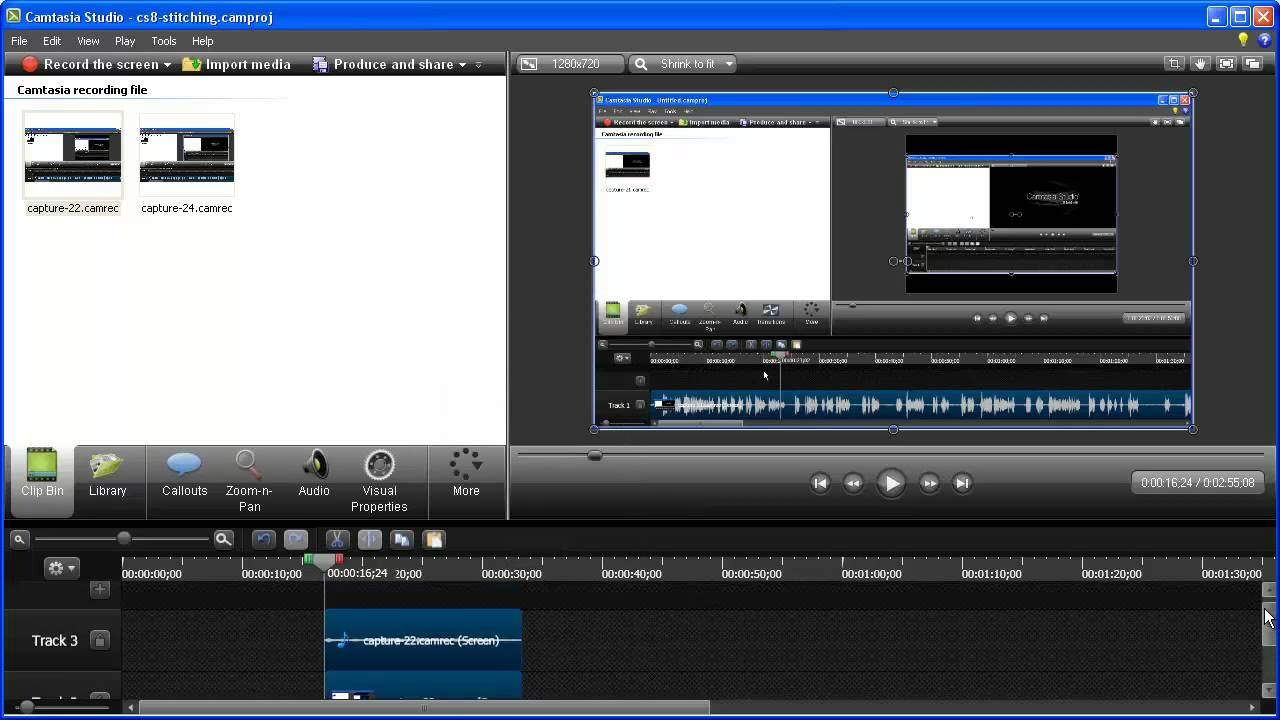Toggle the Track 3 lock

pos(99,640)
